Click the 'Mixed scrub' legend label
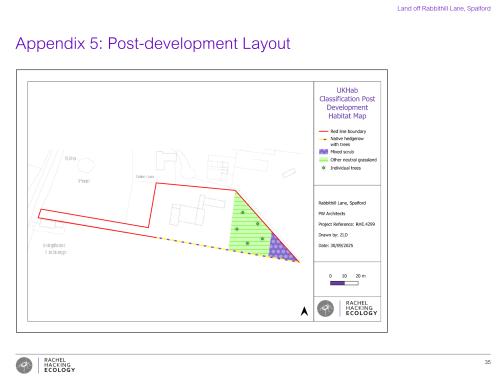This screenshot has width=500, height=381. 342,152
